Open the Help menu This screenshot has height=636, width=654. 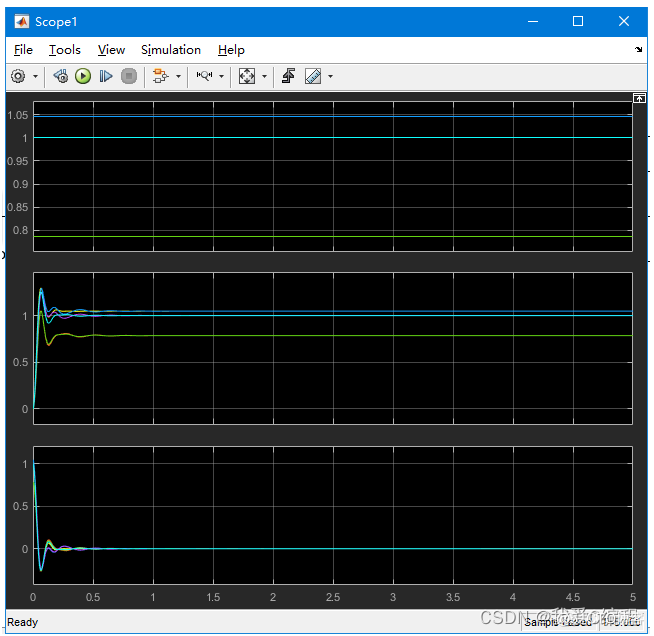coord(231,50)
